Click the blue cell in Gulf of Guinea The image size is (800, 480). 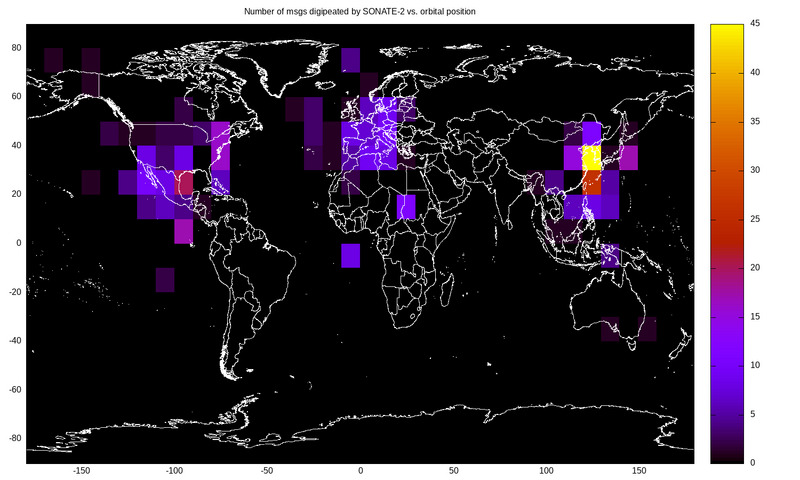[x=350, y=255]
